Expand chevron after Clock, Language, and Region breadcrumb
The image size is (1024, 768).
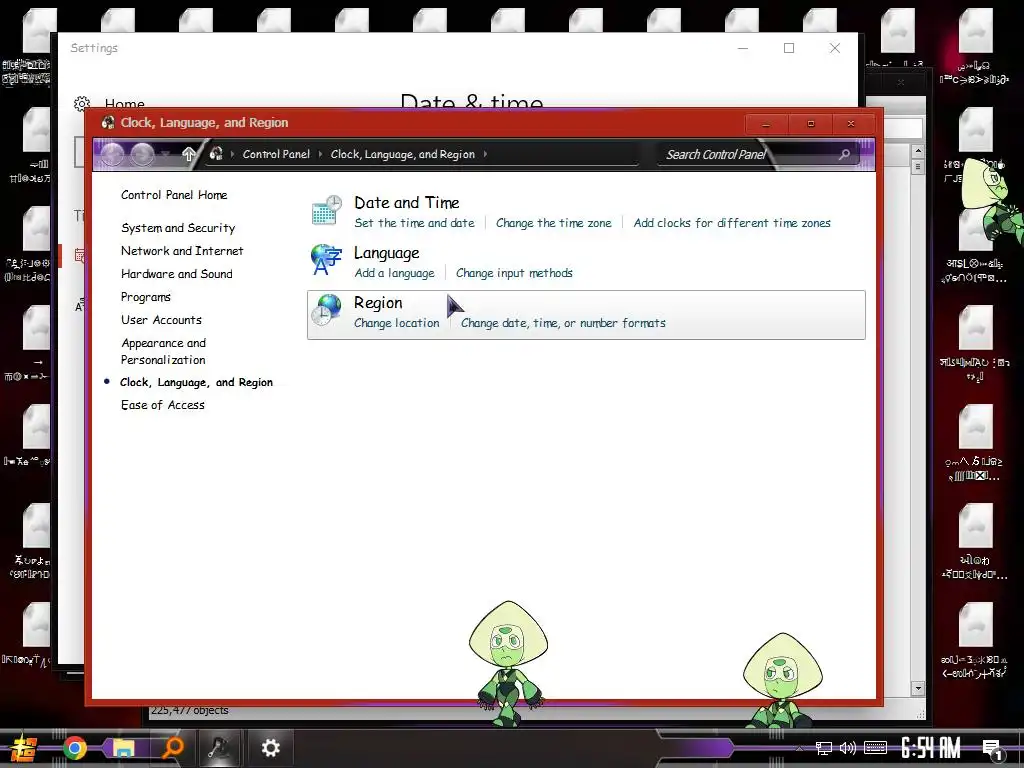point(485,154)
